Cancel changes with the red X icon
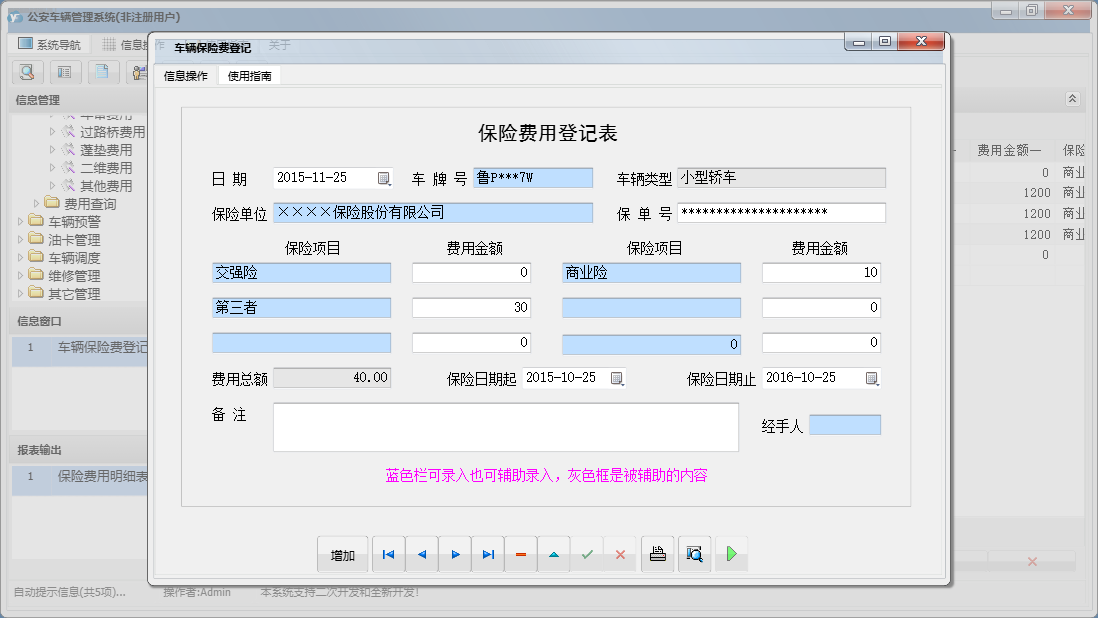This screenshot has width=1098, height=618. pos(620,553)
